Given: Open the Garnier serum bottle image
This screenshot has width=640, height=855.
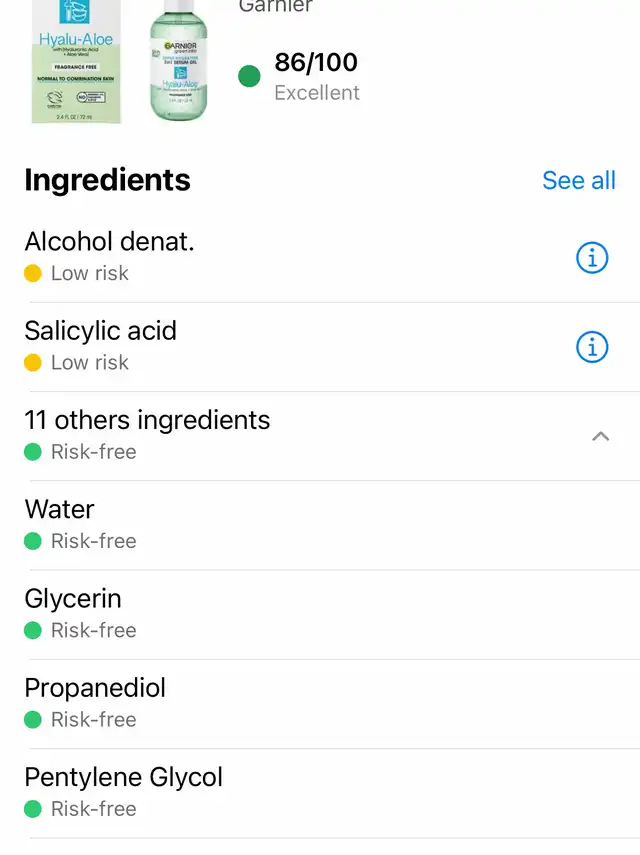Looking at the screenshot, I should click(x=179, y=60).
